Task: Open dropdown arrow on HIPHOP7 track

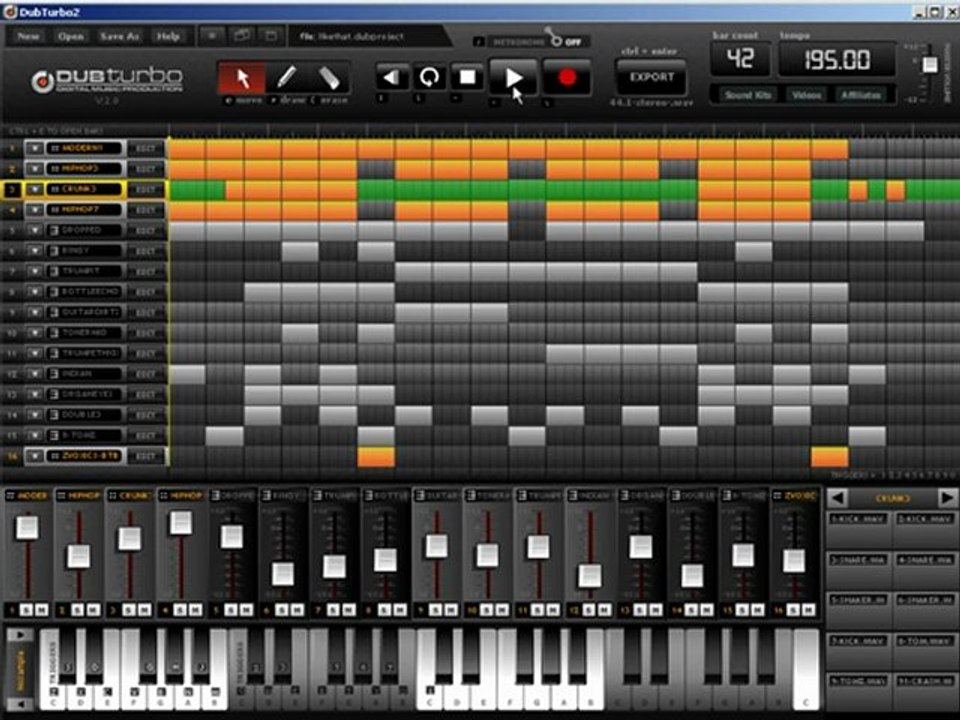Action: (34, 210)
